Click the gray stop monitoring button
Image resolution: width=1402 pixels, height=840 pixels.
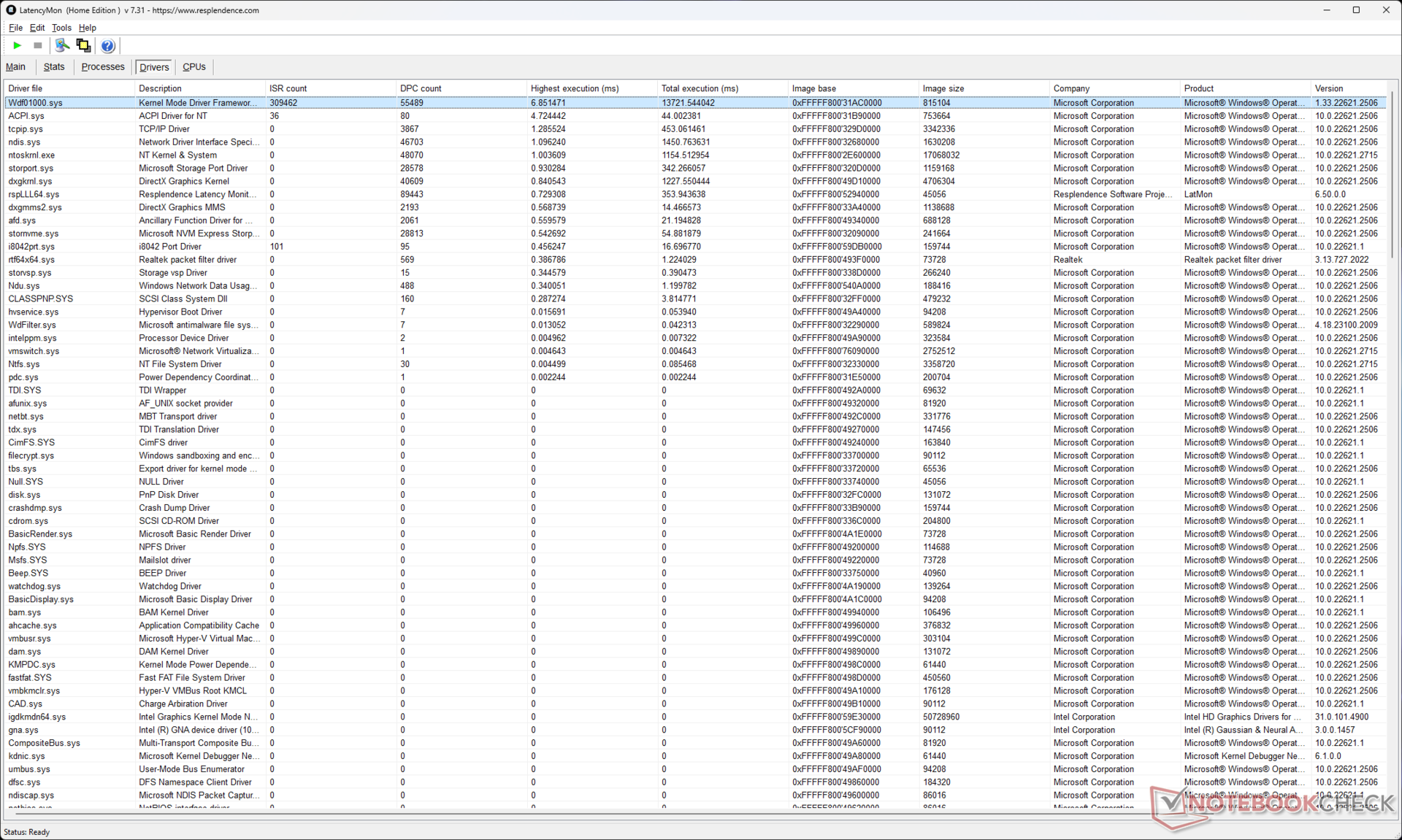38,46
